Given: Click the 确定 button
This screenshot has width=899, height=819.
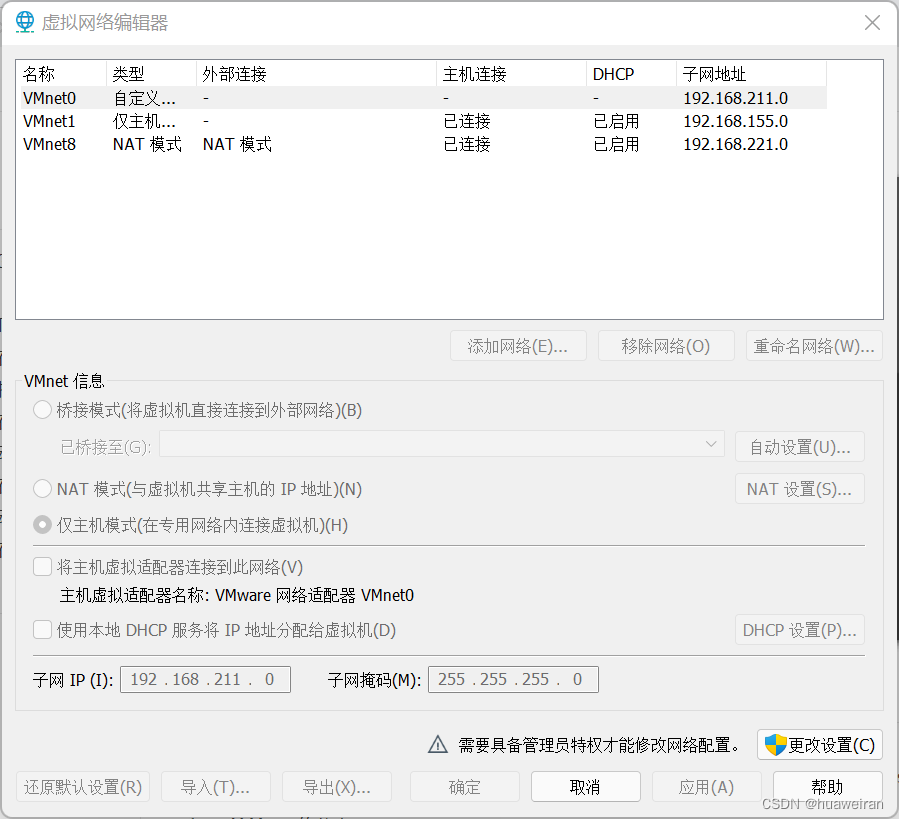Looking at the screenshot, I should [x=464, y=786].
